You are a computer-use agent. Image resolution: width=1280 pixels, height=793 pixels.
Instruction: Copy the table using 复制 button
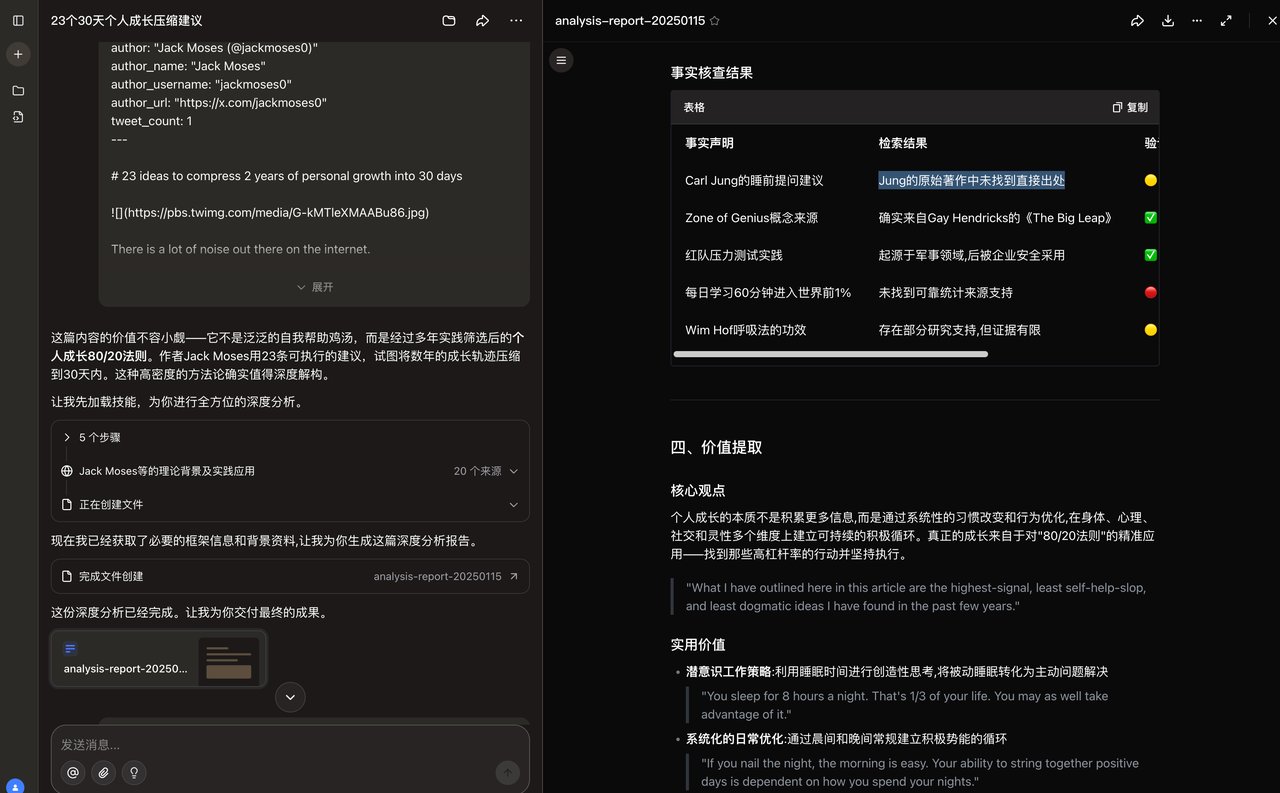(1133, 107)
